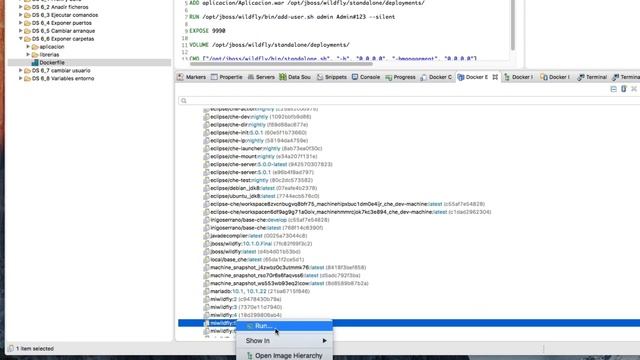Select Run... in the context menu
This screenshot has width=640, height=360.
tap(284, 326)
